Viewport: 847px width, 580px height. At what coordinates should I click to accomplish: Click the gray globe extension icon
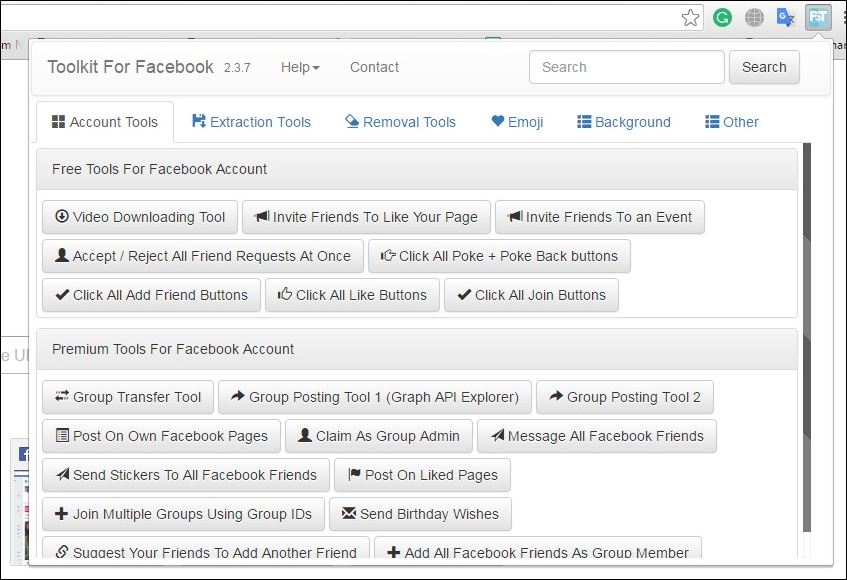click(x=754, y=18)
